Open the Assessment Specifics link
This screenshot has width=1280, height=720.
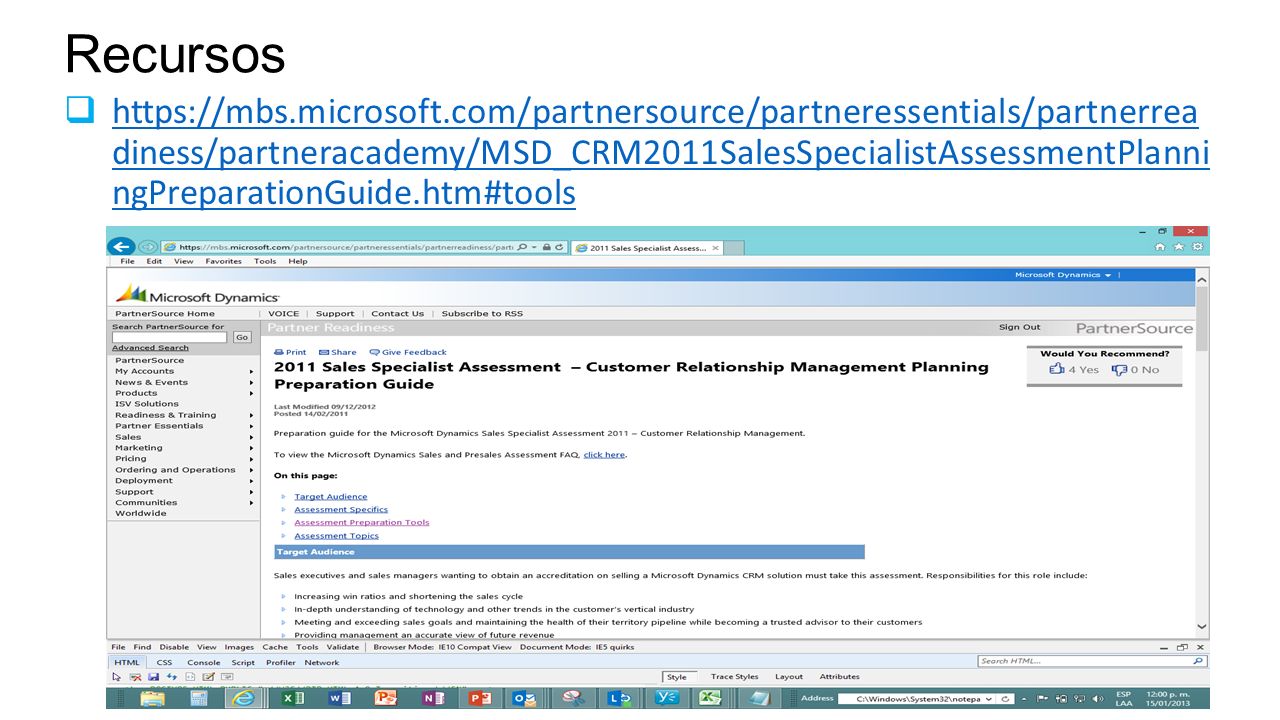[x=341, y=510]
